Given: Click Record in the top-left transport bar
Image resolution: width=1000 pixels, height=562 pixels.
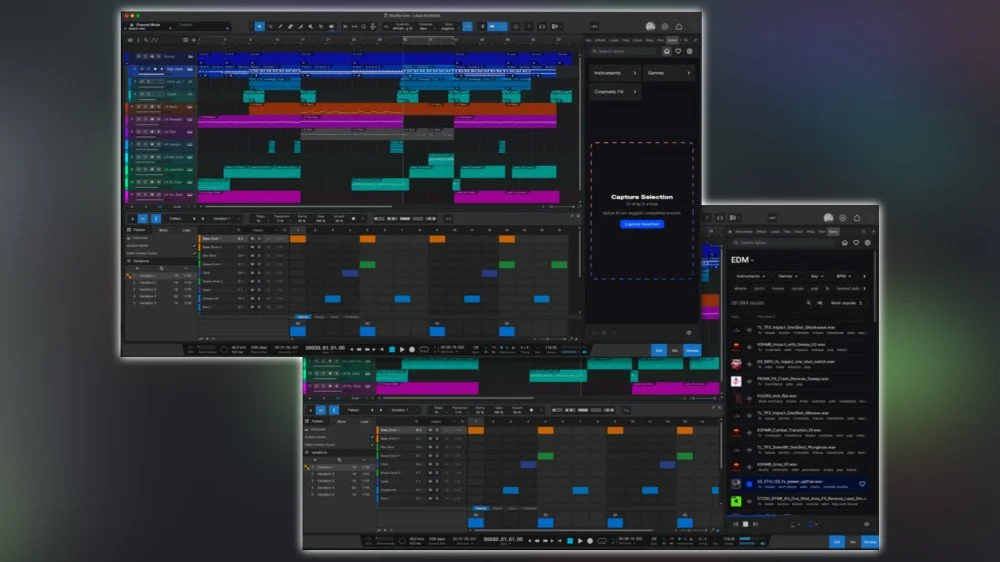Looking at the screenshot, I should (x=412, y=349).
